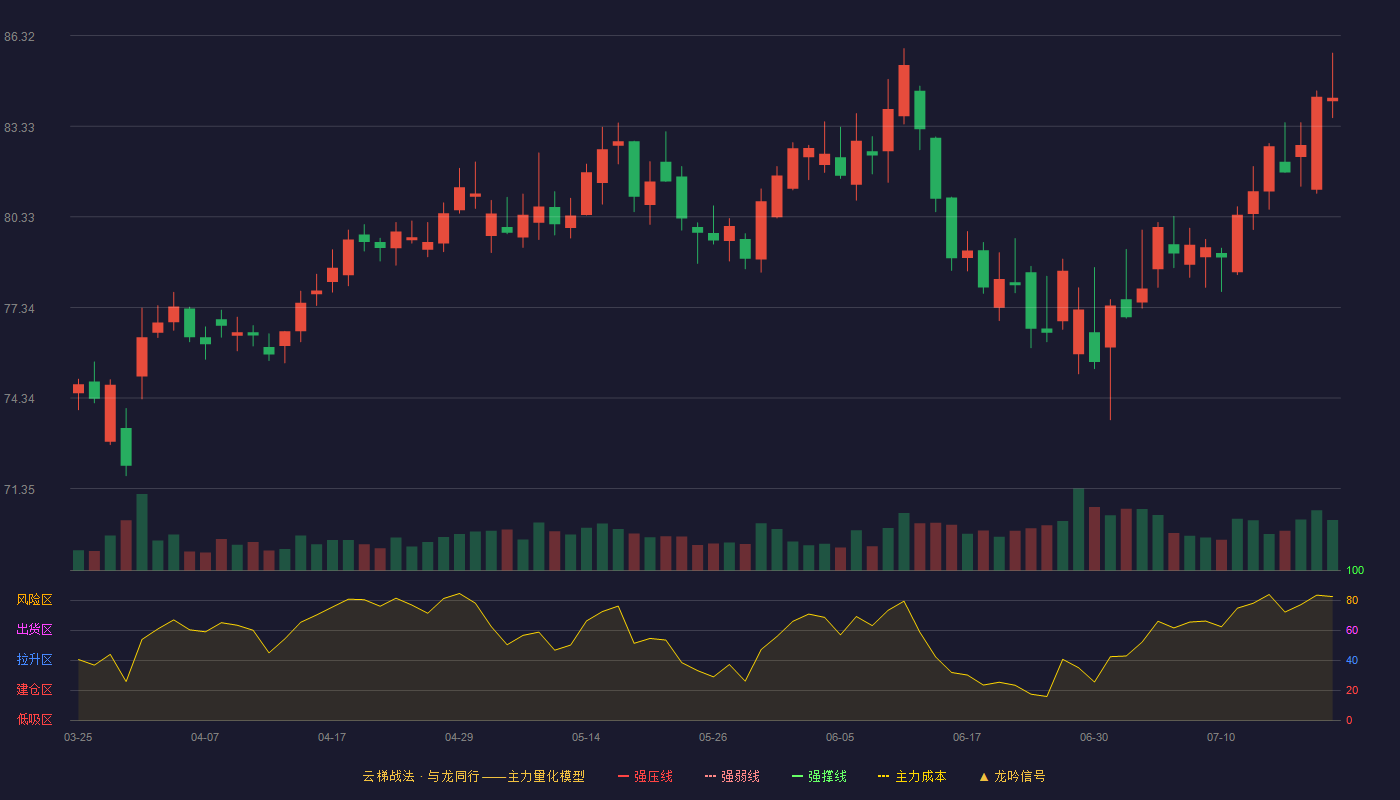Click the 83.33 price axis label
The width and height of the screenshot is (1400, 800).
[x=19, y=128]
